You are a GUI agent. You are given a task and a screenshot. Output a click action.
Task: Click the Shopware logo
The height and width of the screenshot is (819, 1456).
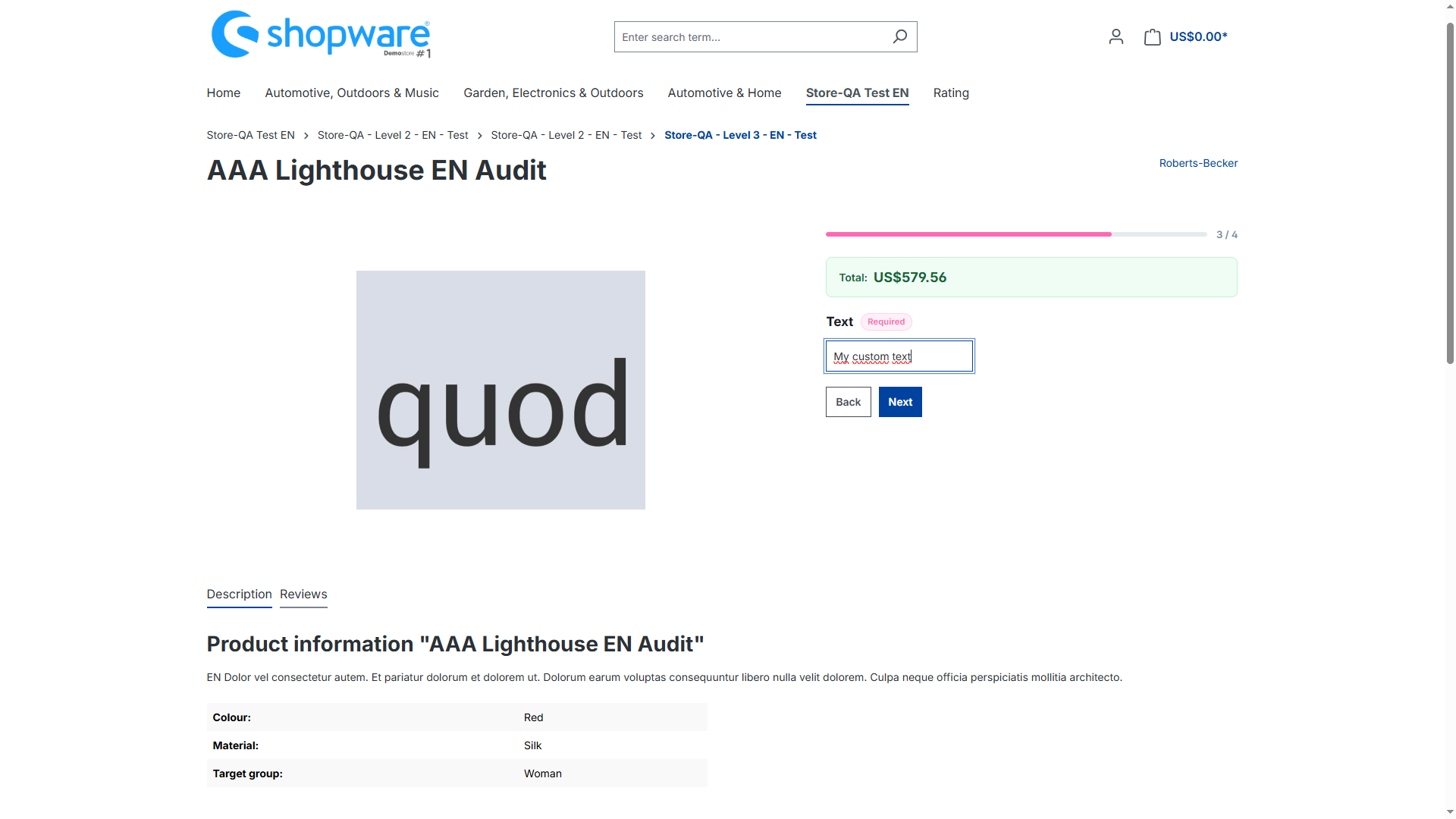click(322, 34)
